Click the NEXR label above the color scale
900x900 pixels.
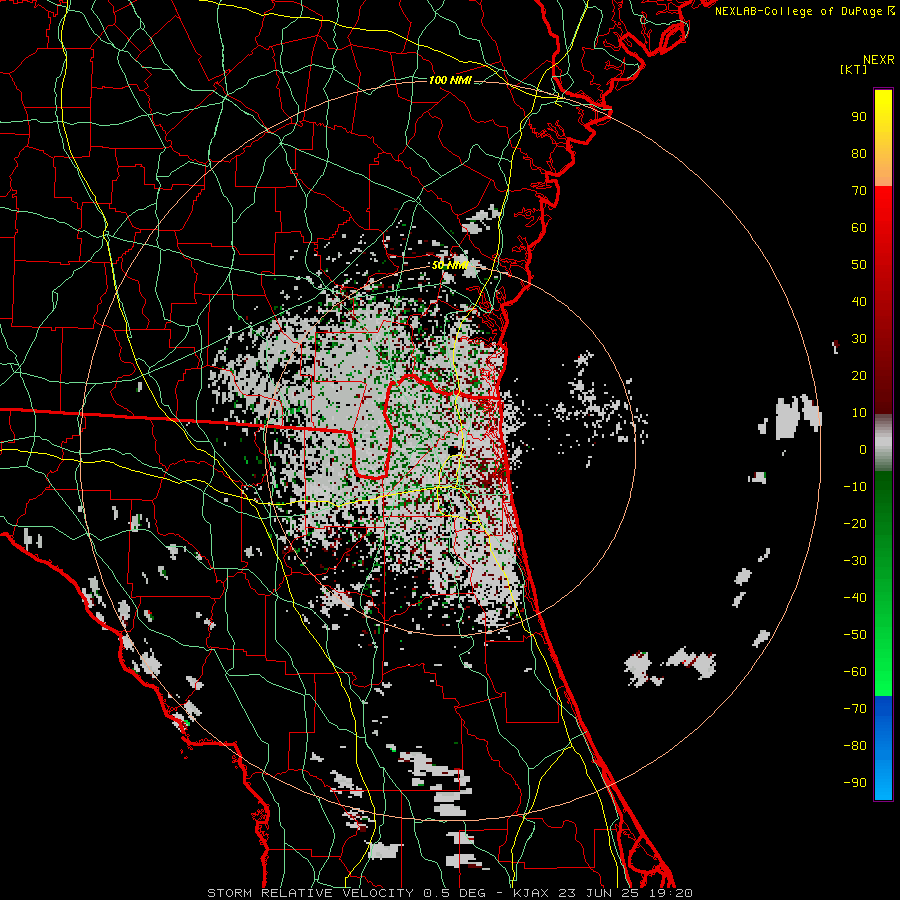point(879,60)
